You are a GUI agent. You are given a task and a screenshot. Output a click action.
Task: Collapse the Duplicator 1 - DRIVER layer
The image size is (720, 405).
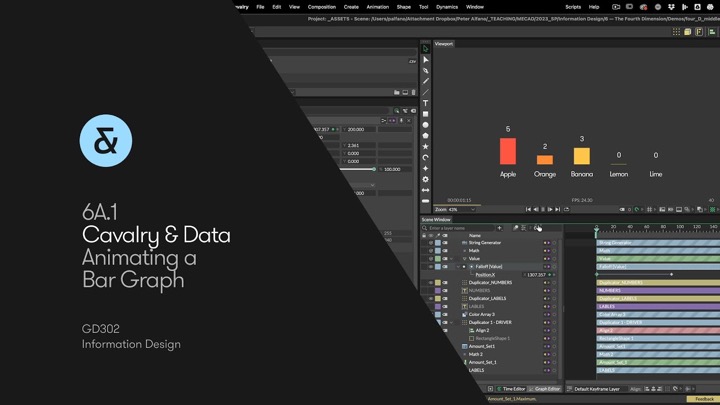tap(452, 322)
